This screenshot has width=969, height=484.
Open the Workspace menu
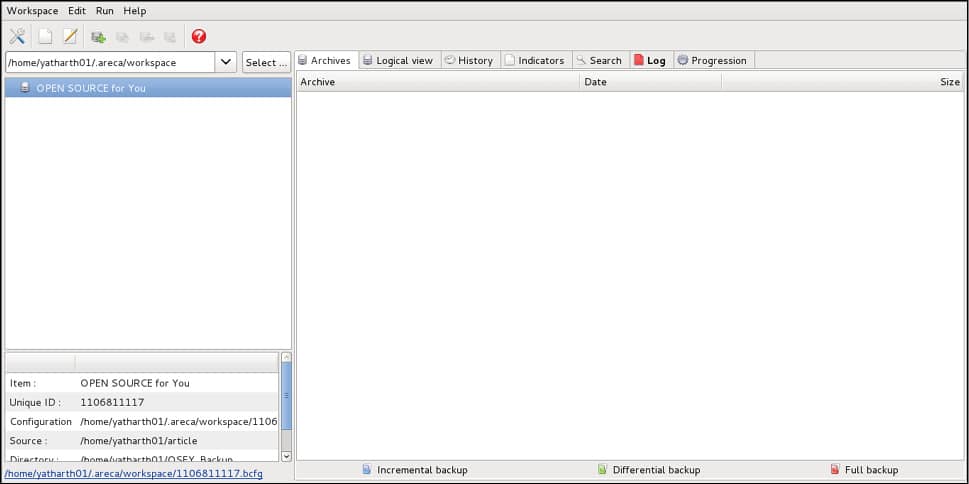32,11
